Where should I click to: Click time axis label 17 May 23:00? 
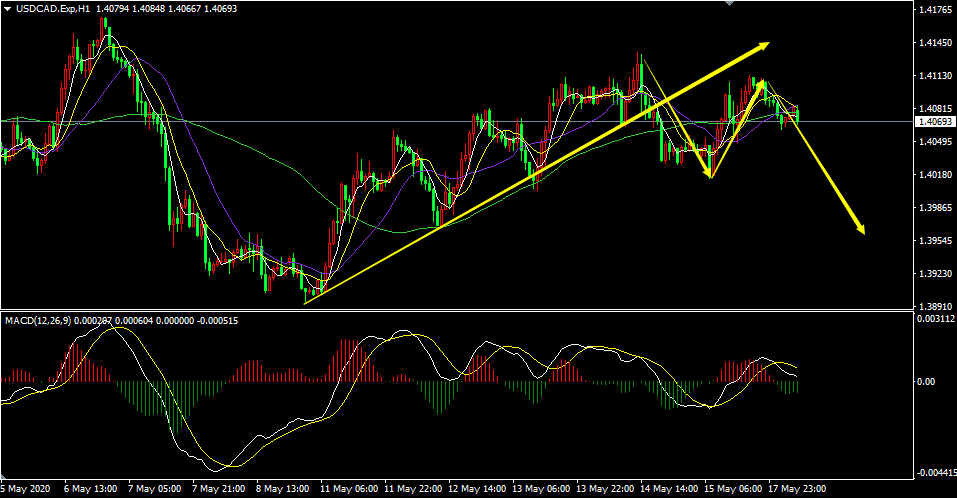[x=797, y=489]
